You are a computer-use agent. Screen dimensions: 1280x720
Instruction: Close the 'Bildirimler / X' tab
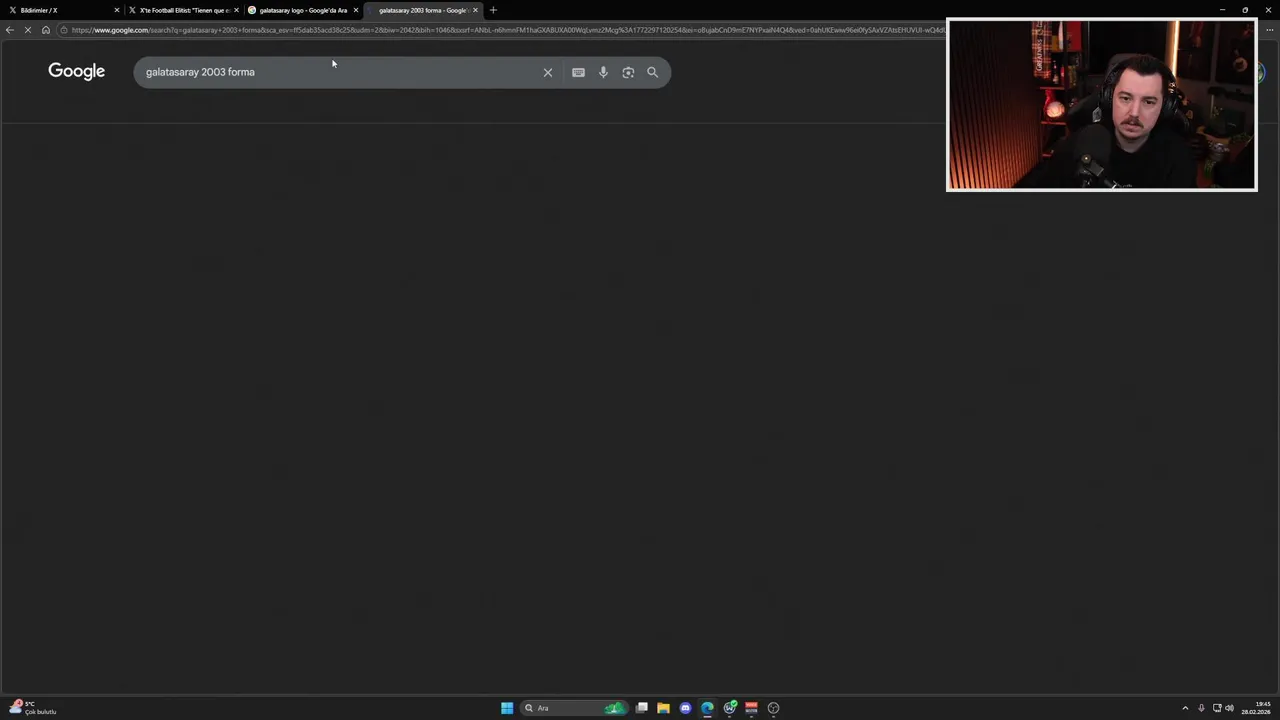click(117, 10)
